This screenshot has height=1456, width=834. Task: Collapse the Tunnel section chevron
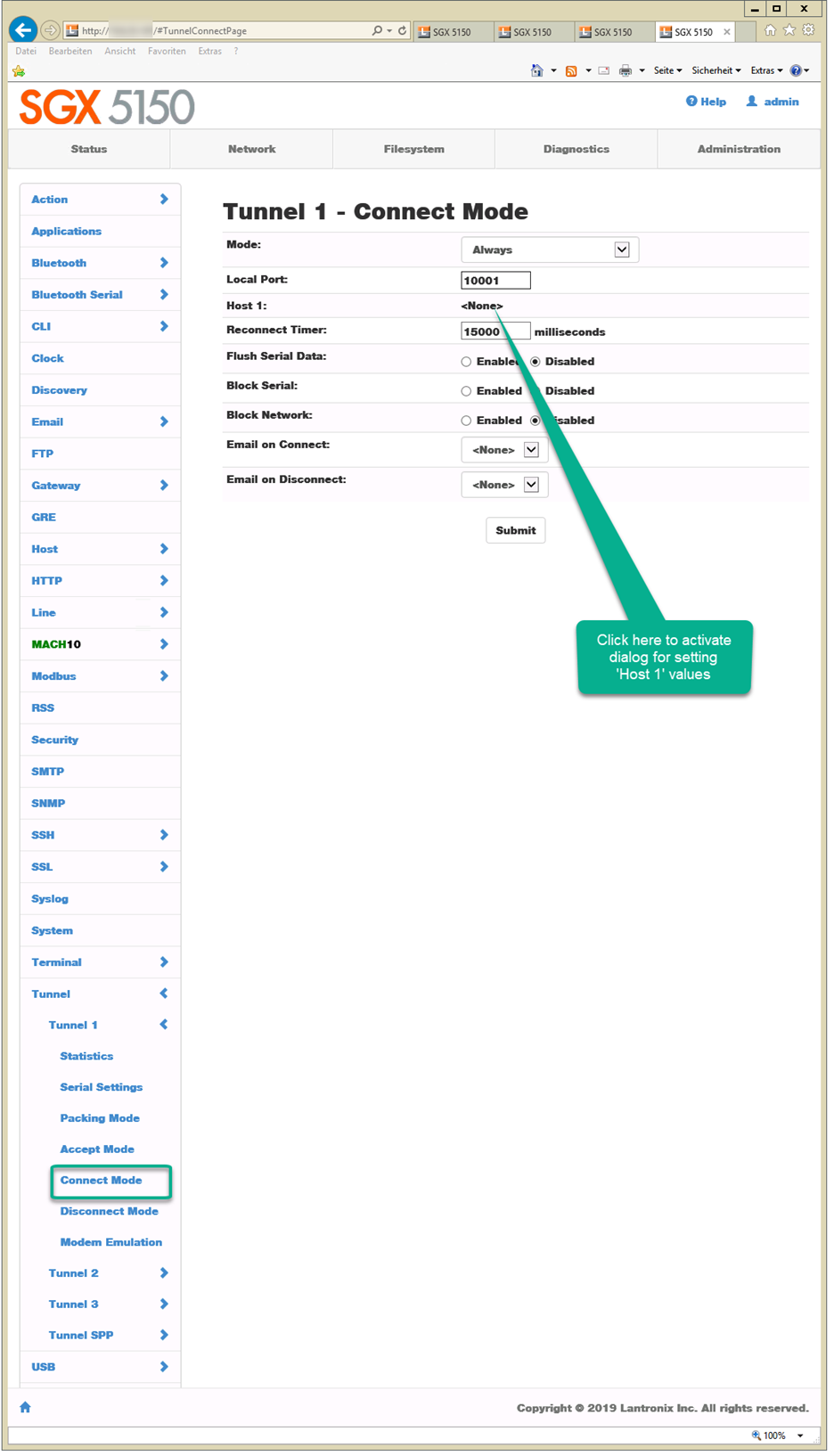[164, 994]
